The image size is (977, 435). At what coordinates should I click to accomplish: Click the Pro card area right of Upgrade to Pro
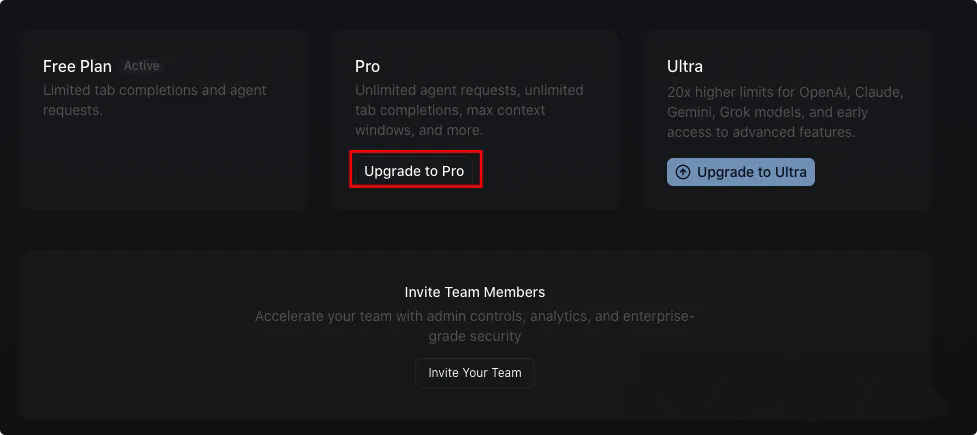click(548, 171)
